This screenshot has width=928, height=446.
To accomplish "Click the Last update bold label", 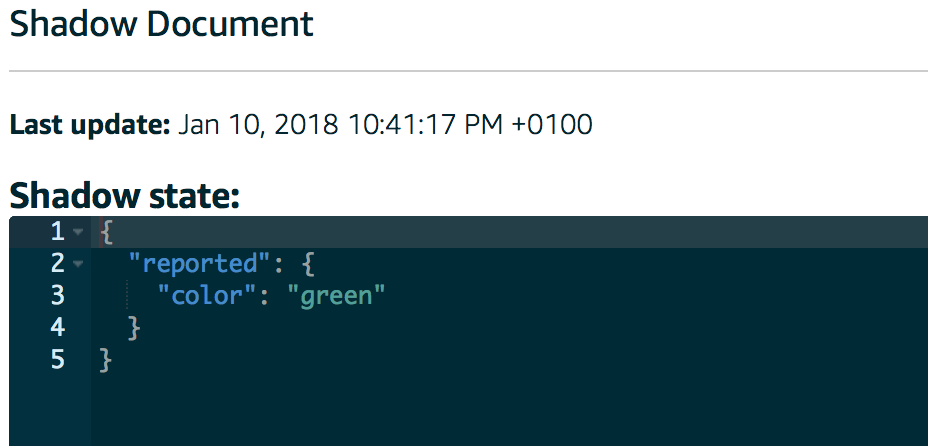I will click(x=90, y=125).
